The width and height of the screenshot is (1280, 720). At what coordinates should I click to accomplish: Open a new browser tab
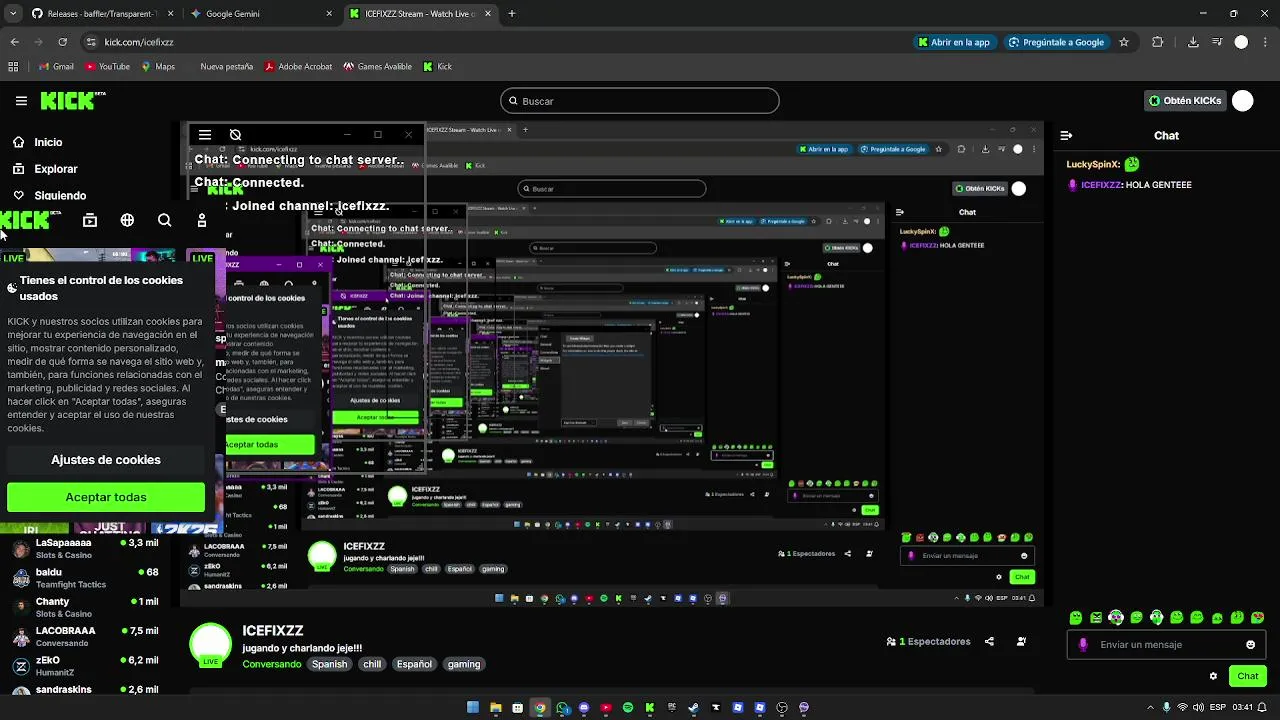tap(512, 14)
